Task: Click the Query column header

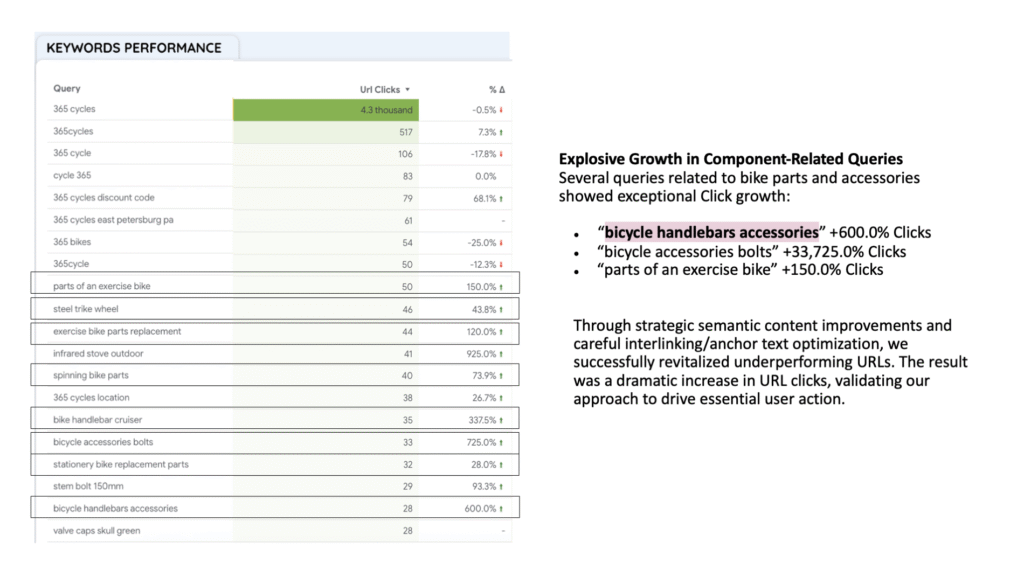Action: [66, 88]
